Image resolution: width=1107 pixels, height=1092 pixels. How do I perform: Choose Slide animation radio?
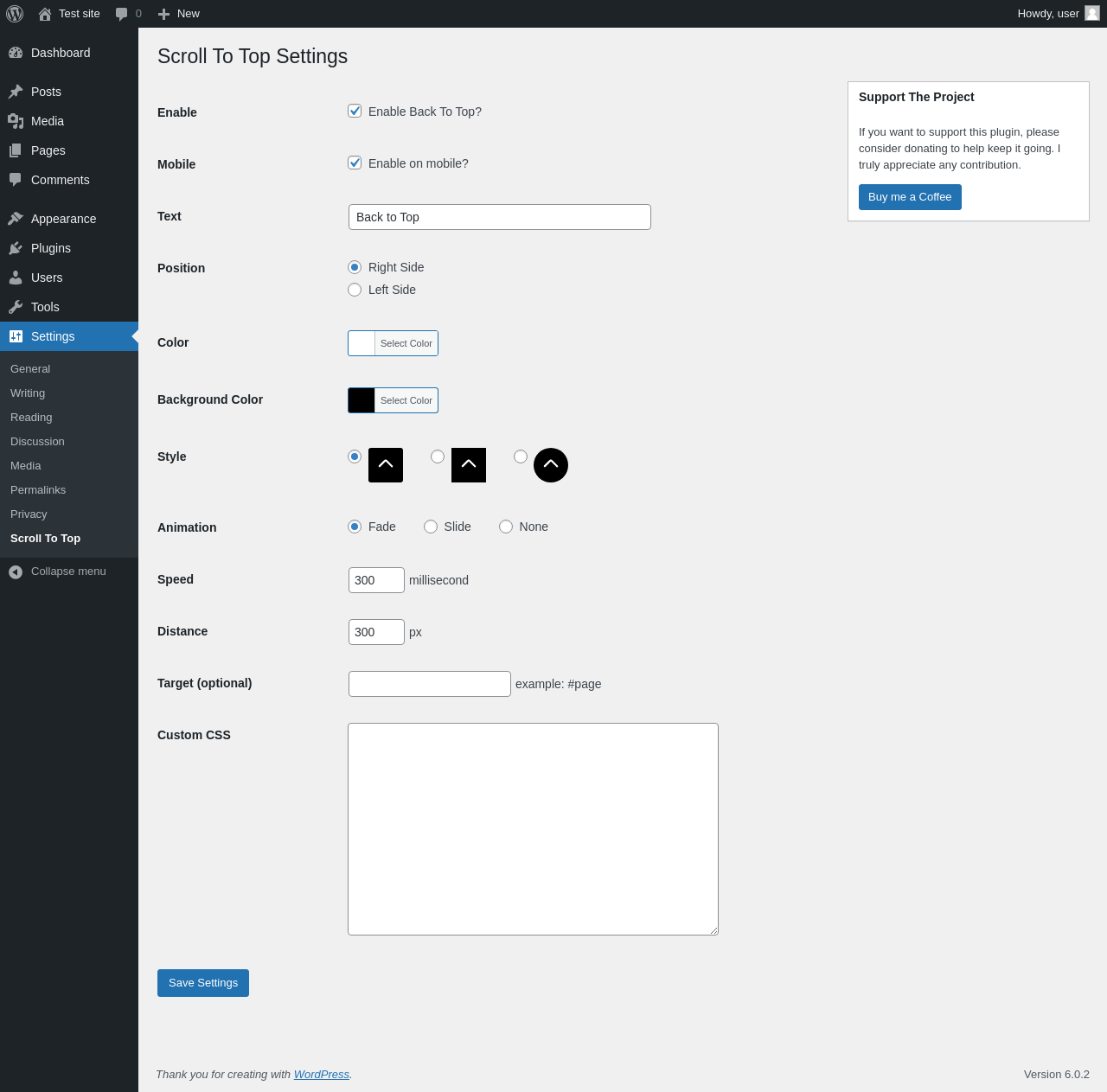(431, 527)
